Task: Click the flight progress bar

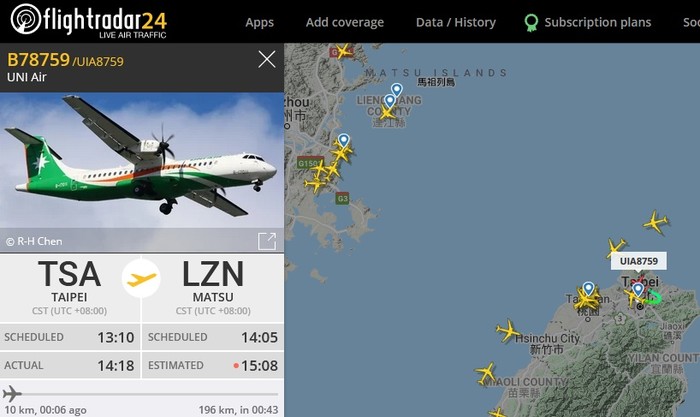Action: [x=141, y=394]
